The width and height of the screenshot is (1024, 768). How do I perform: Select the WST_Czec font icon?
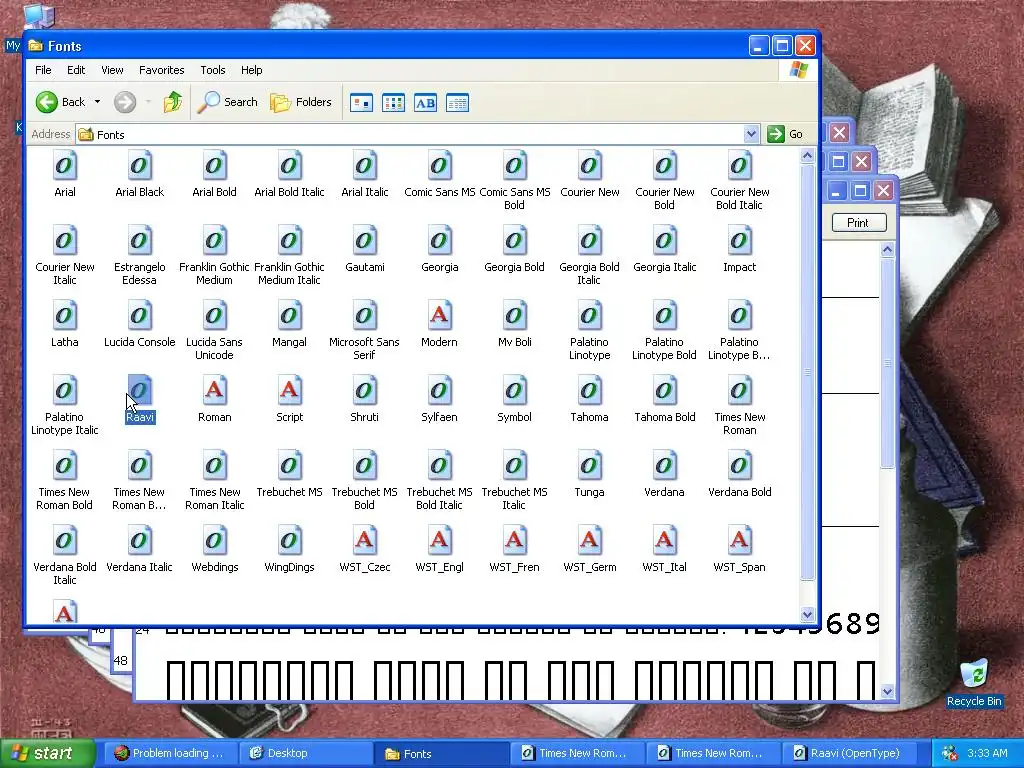[364, 541]
